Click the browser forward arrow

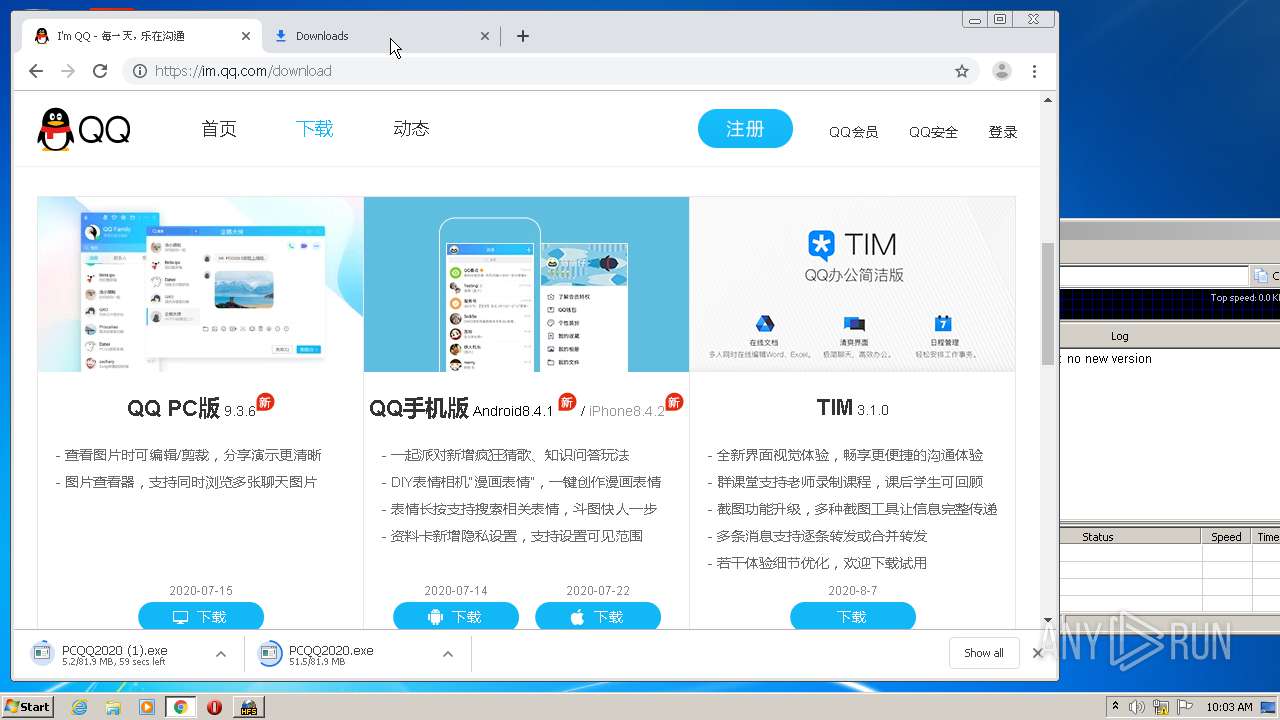click(68, 71)
